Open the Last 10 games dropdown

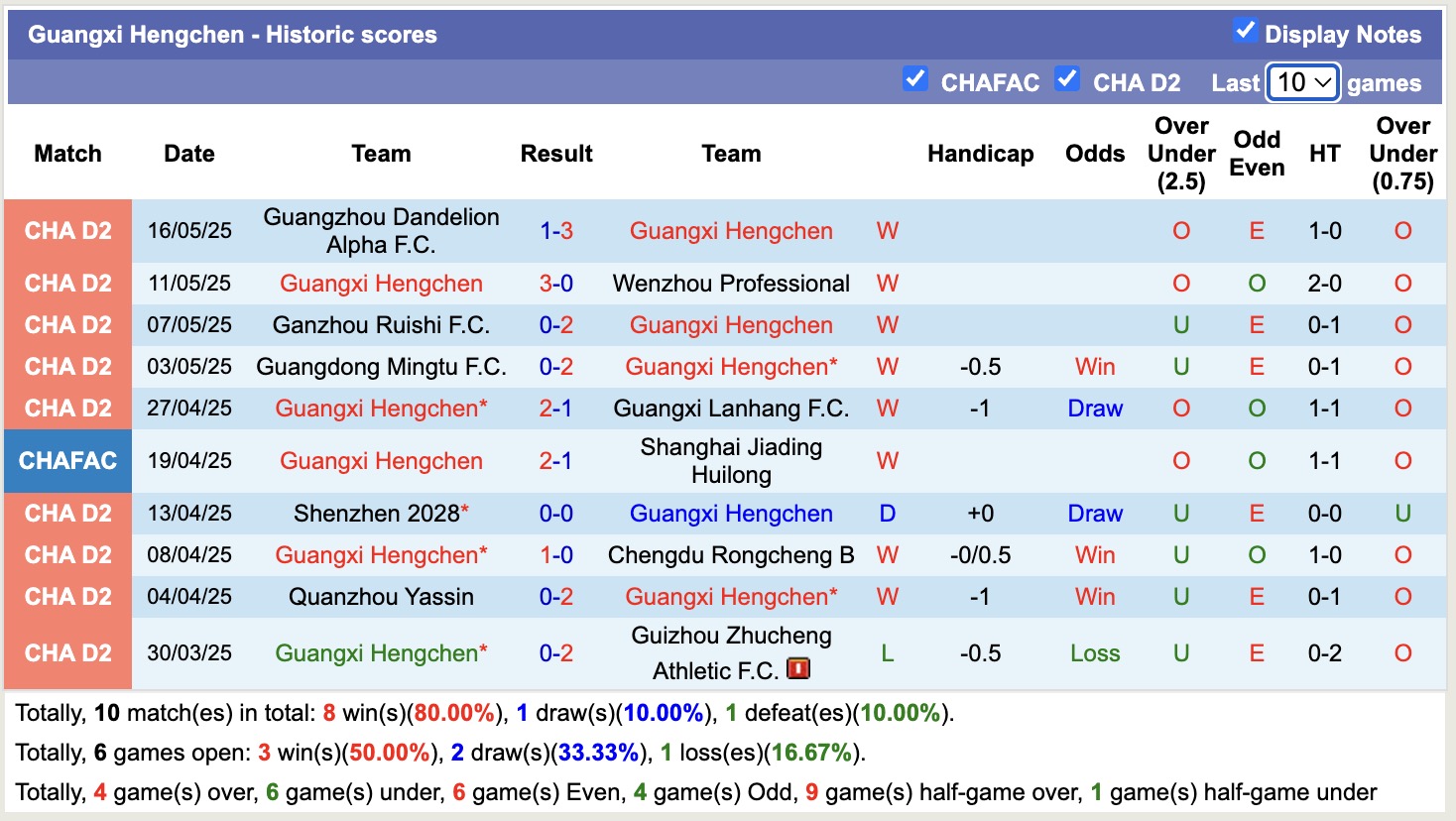tap(1303, 82)
